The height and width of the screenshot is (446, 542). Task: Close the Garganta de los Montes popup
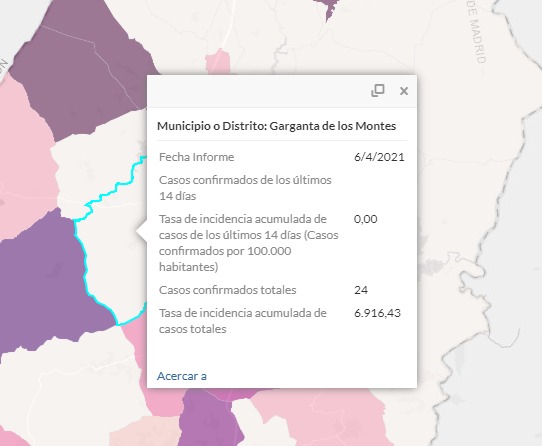[x=404, y=91]
